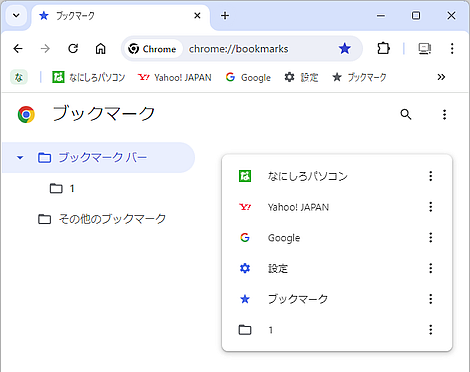
Task: Select folder 1 in the sidebar tree
Action: (x=62, y=188)
